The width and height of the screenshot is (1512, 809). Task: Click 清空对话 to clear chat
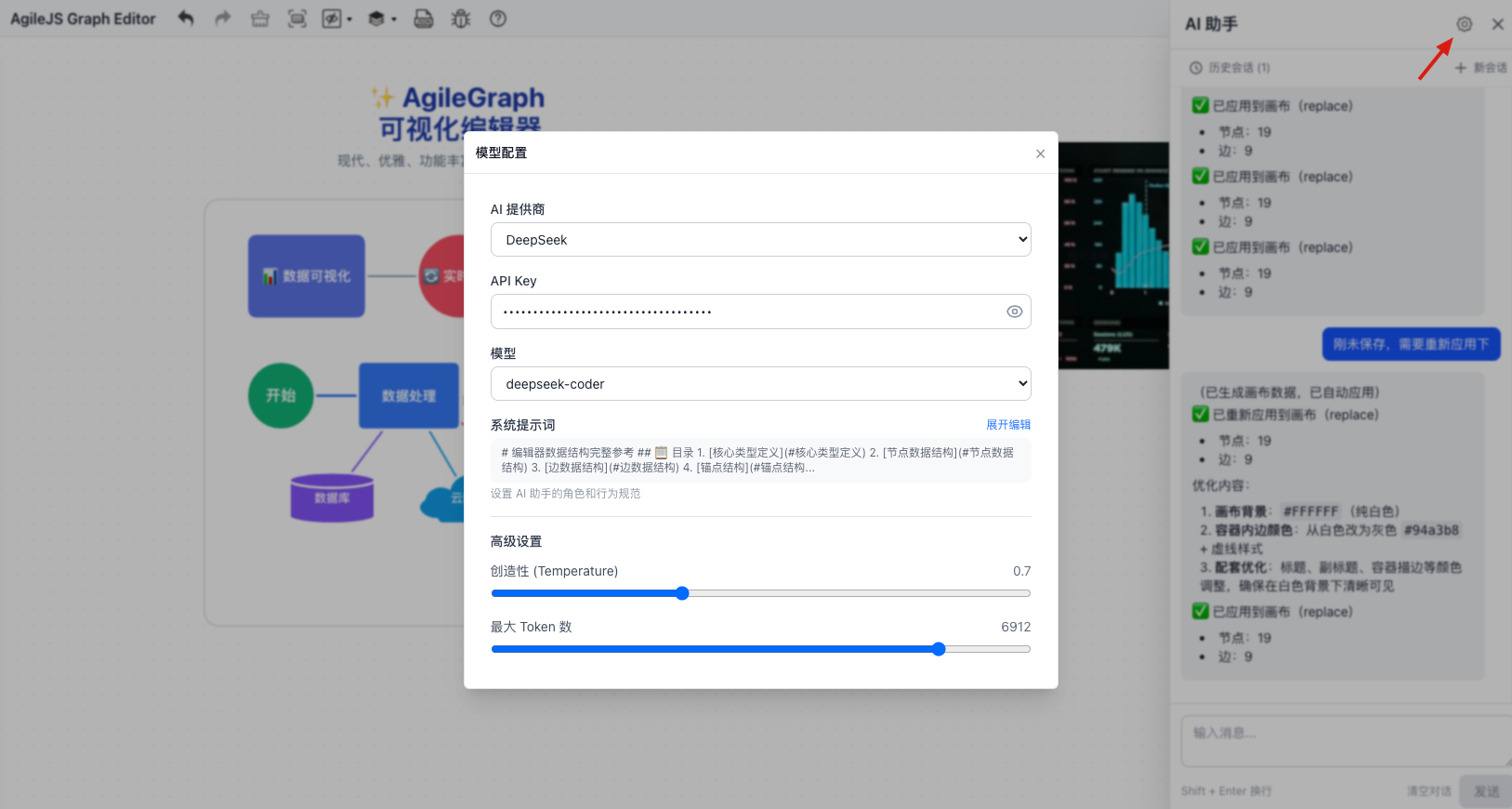tap(1428, 791)
